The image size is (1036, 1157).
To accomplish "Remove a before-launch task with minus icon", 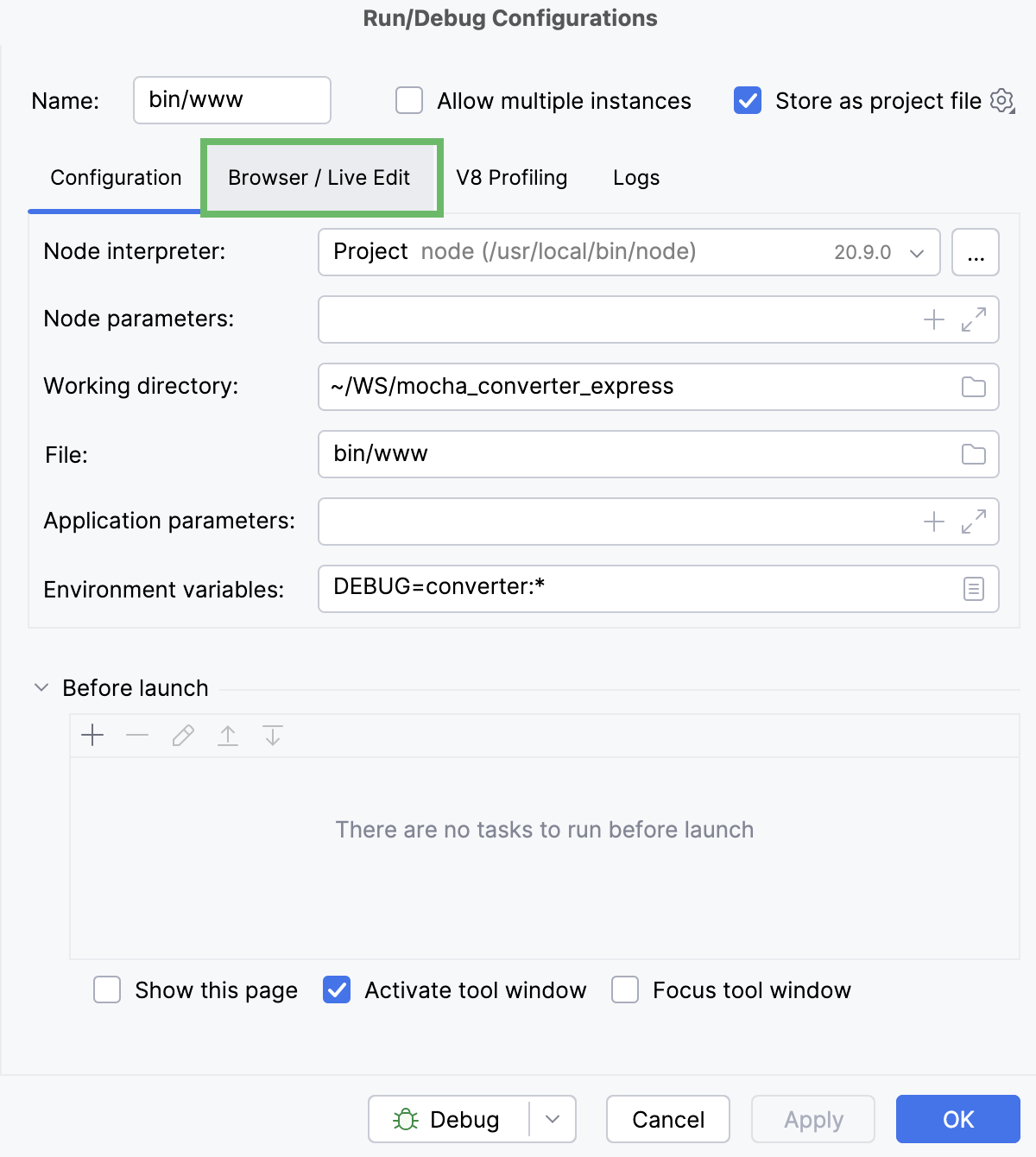I will (137, 735).
